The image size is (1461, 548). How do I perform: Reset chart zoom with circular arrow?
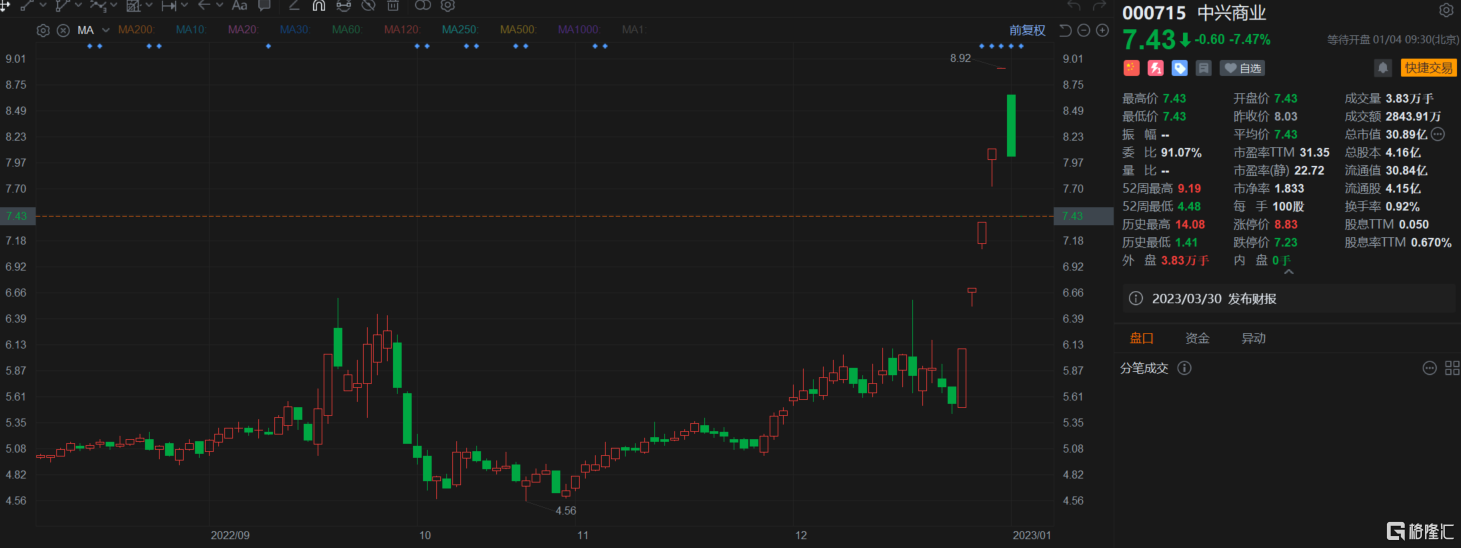pos(1065,30)
